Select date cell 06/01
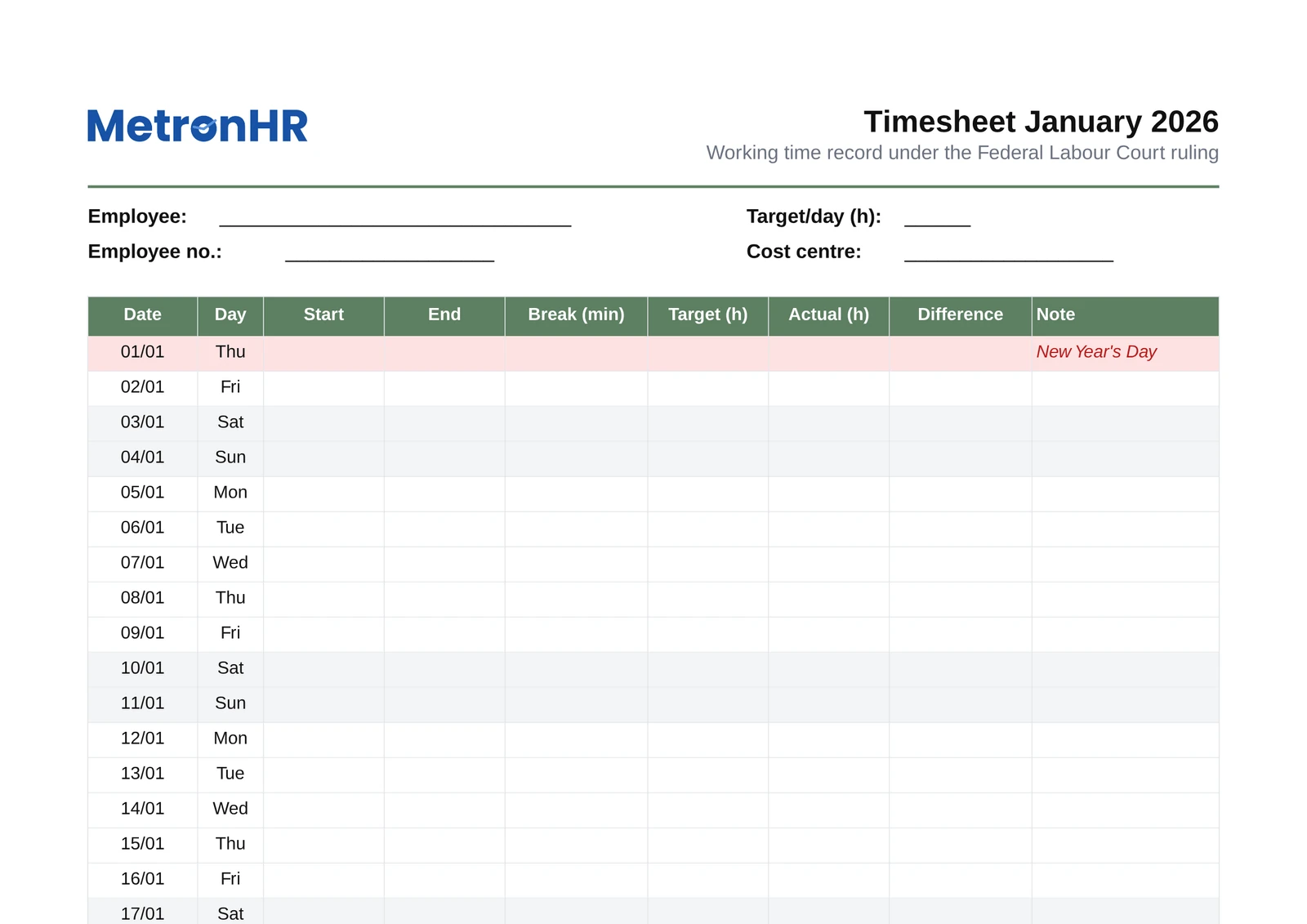 click(143, 529)
